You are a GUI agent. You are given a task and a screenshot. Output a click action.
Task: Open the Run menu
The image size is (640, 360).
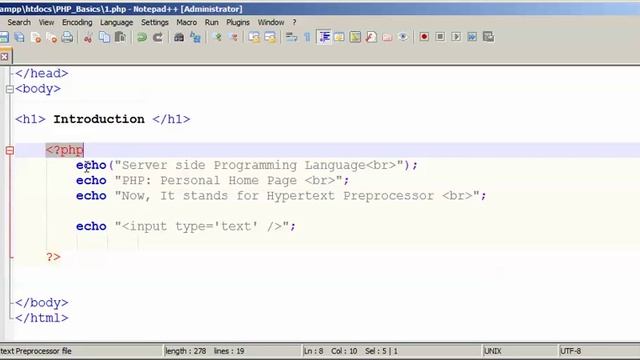click(211, 22)
